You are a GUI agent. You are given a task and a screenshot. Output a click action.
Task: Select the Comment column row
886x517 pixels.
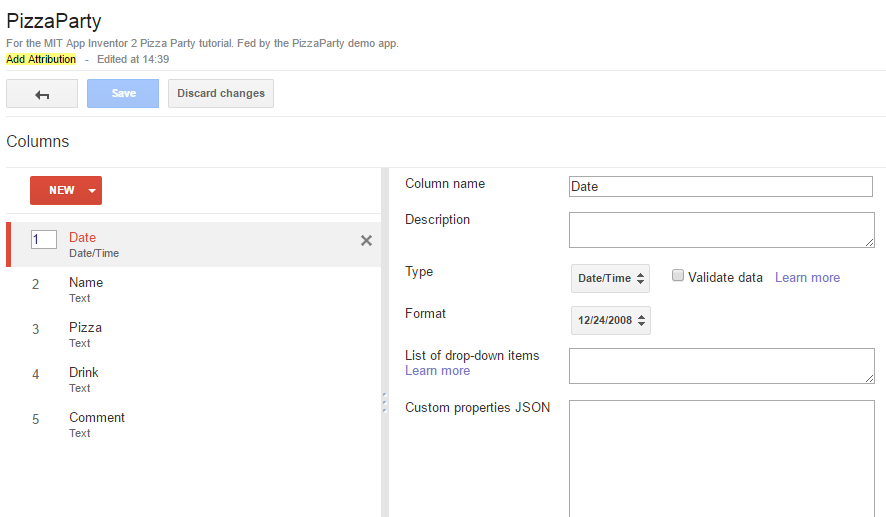tap(194, 425)
